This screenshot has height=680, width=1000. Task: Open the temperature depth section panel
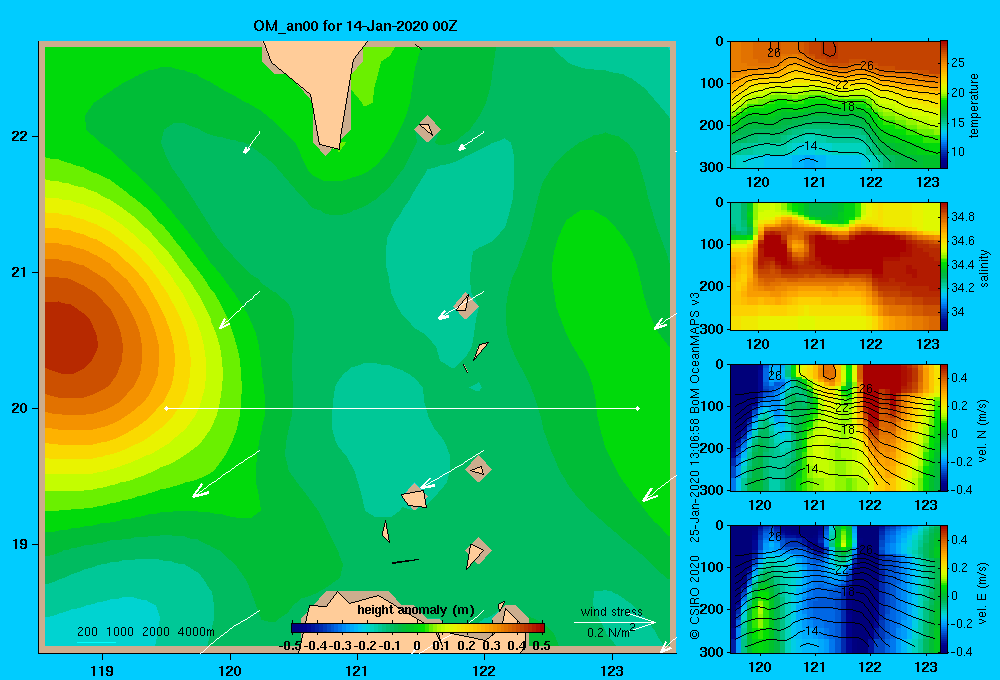coord(835,105)
